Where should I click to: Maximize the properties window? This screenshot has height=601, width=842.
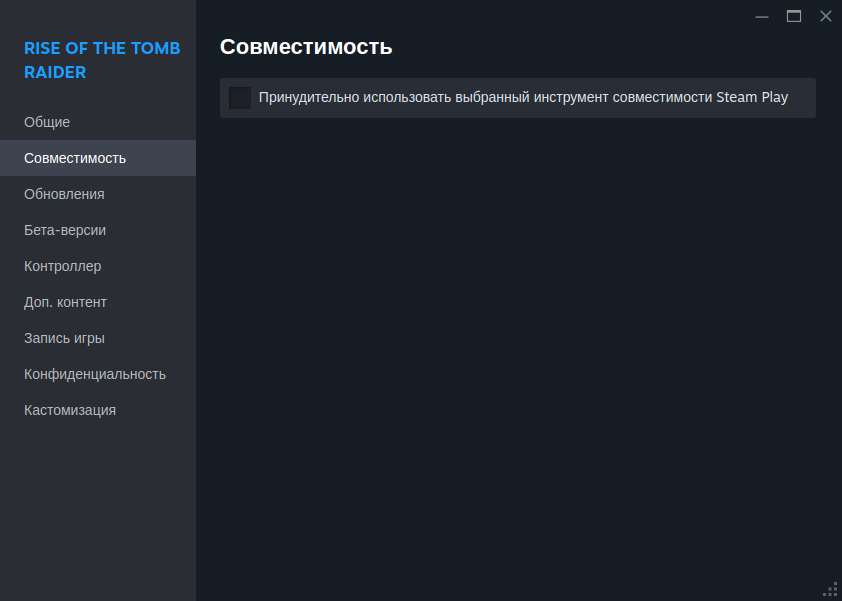click(x=794, y=16)
